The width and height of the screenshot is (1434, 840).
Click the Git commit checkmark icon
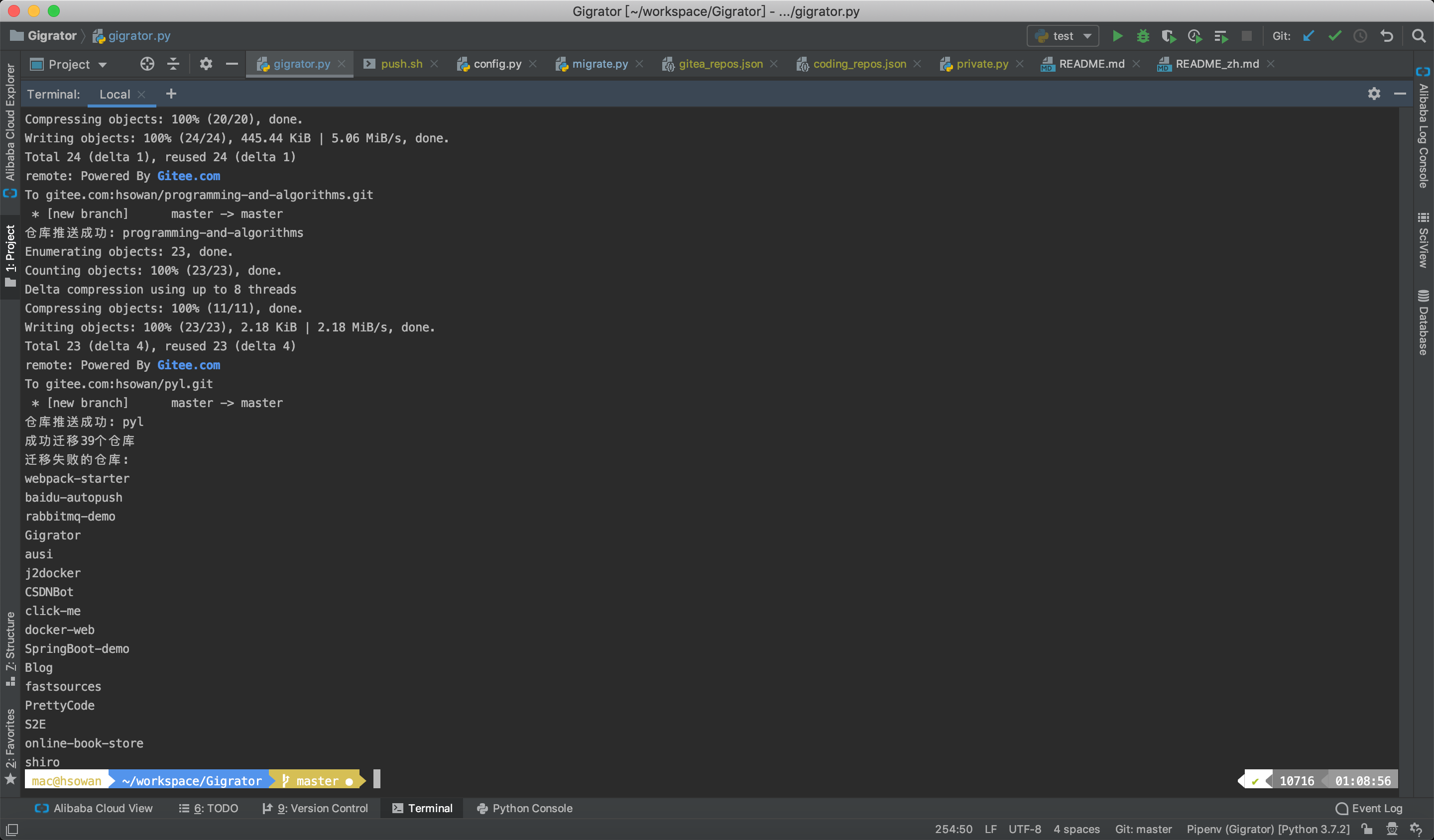point(1334,36)
